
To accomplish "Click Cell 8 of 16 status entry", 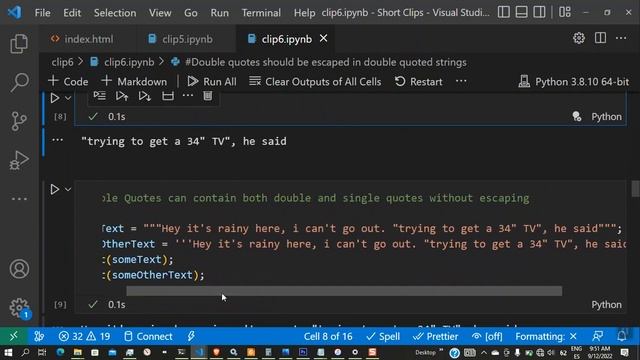I will tap(328, 336).
